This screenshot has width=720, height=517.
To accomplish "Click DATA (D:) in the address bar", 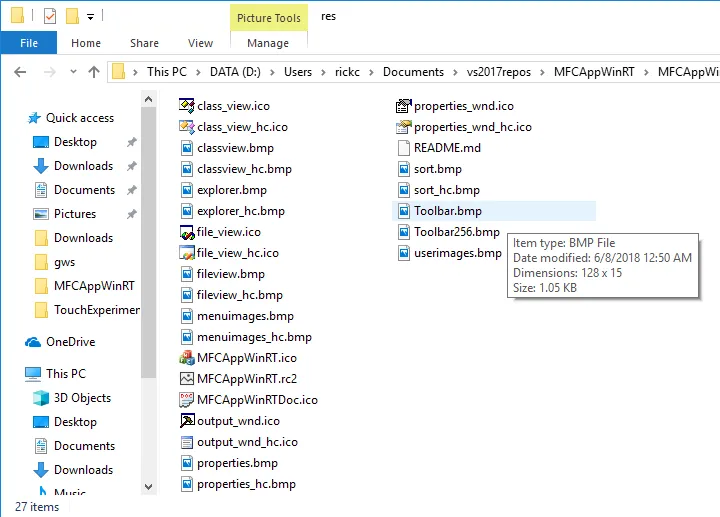I will click(235, 72).
